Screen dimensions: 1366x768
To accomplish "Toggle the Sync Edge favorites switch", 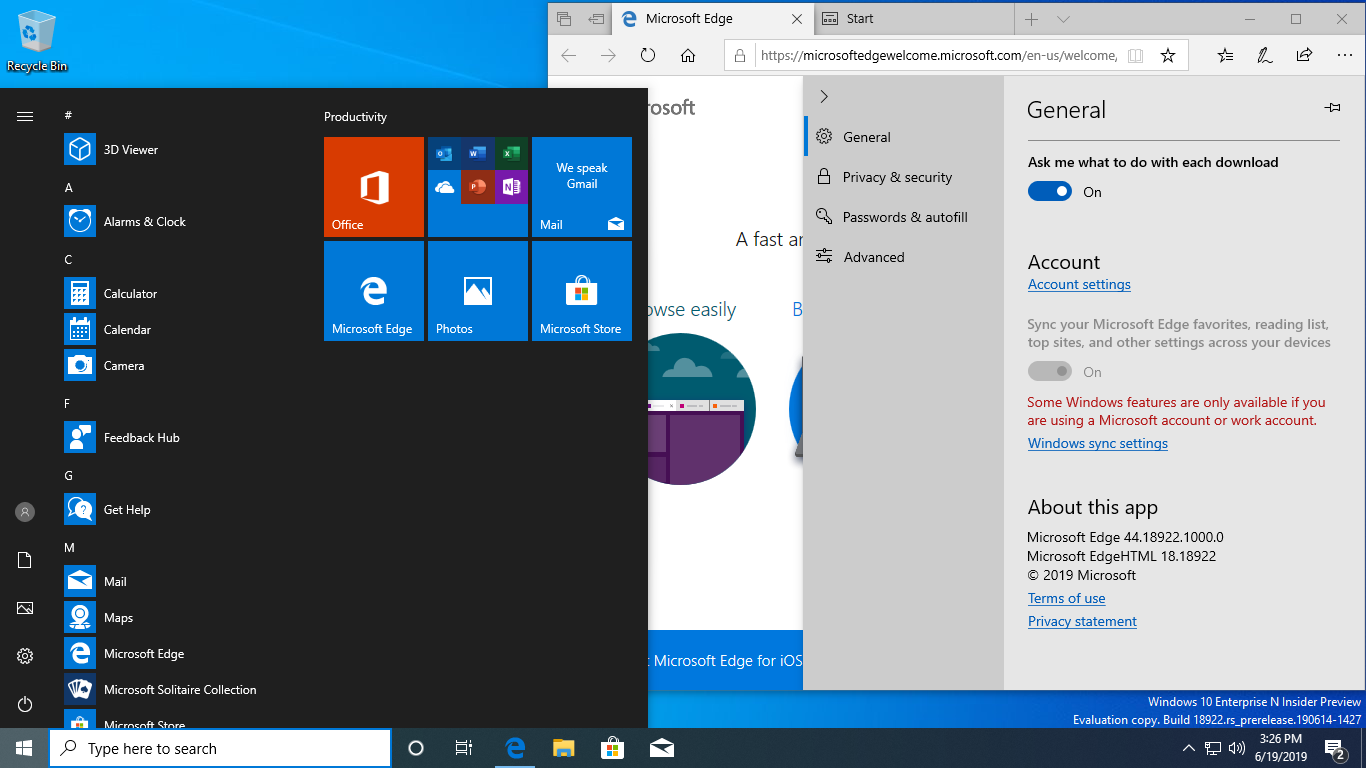I will click(x=1049, y=371).
